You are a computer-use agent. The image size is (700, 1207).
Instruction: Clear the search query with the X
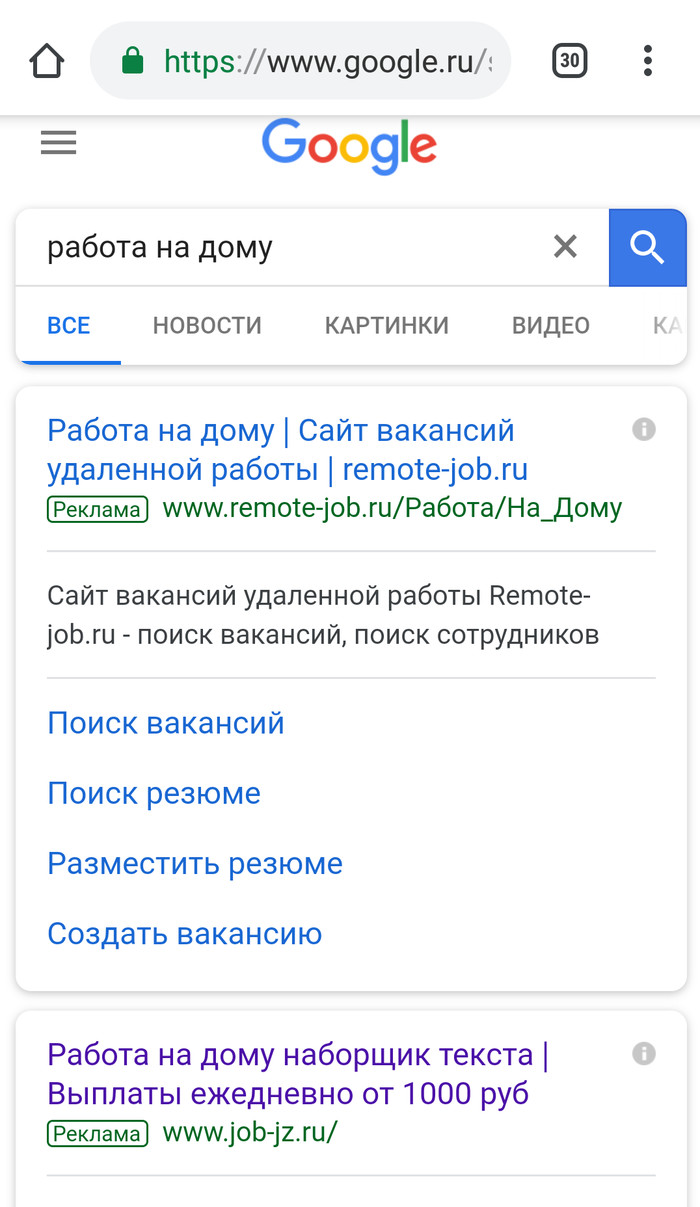tap(565, 246)
